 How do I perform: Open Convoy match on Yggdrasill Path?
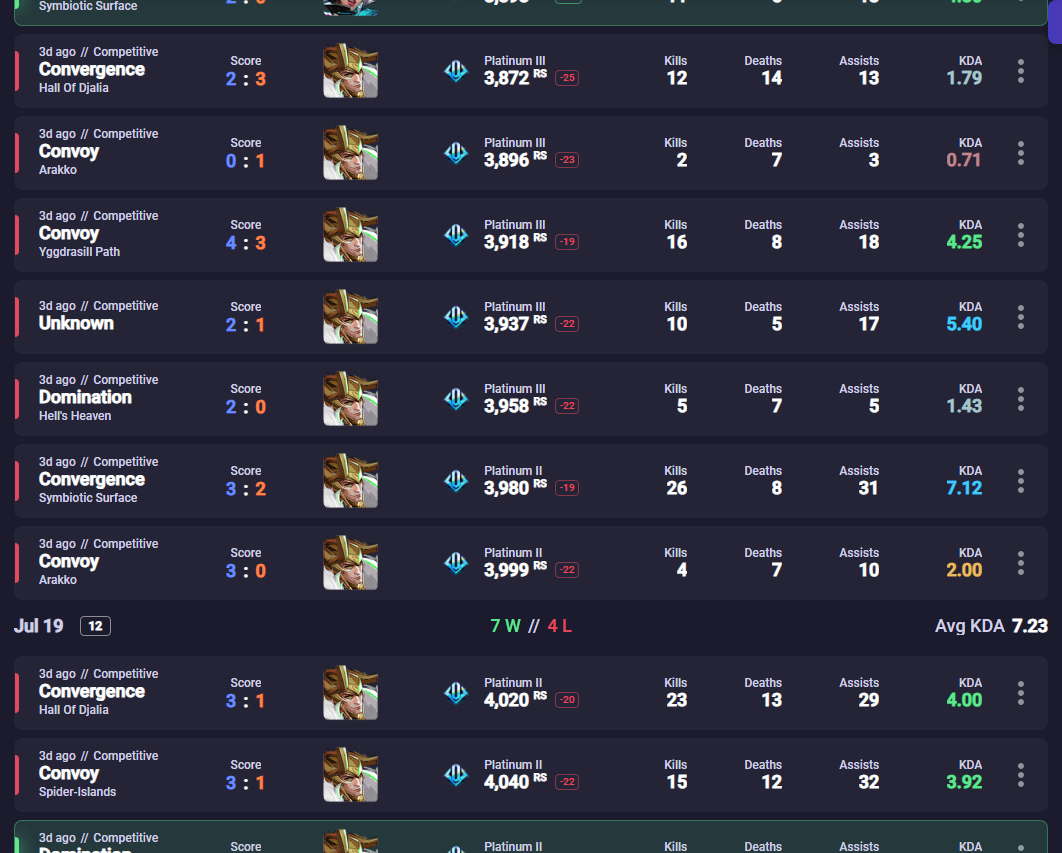tap(68, 234)
